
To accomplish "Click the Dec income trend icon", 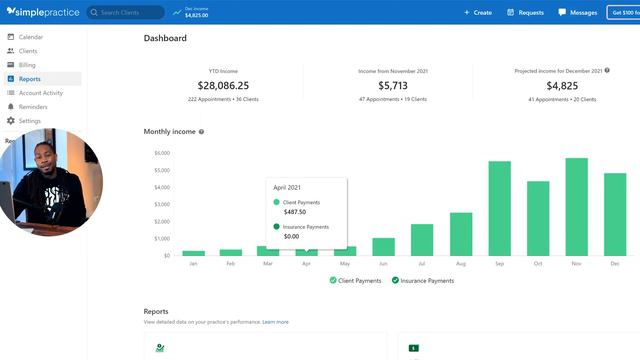I will coord(177,12).
